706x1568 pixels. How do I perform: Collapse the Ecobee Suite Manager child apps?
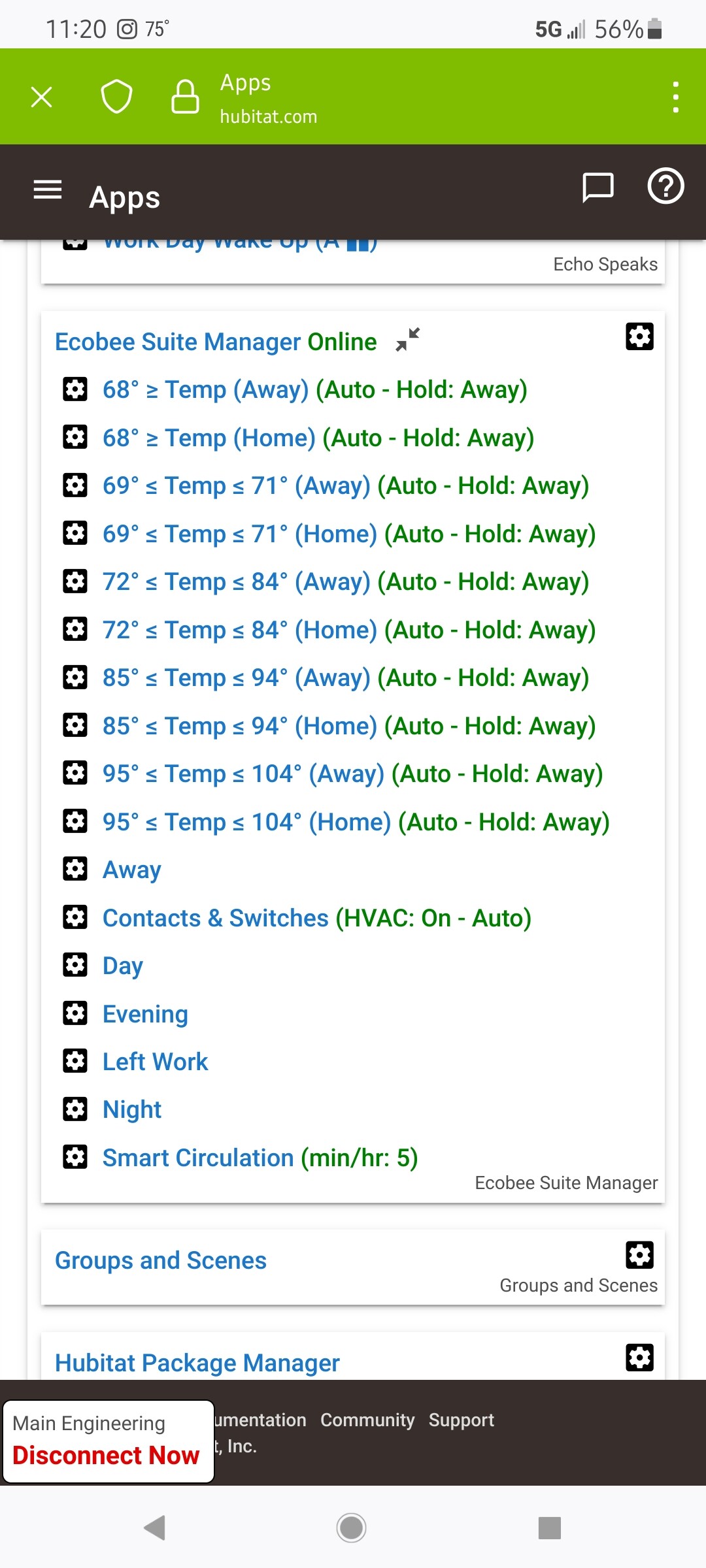coord(408,340)
